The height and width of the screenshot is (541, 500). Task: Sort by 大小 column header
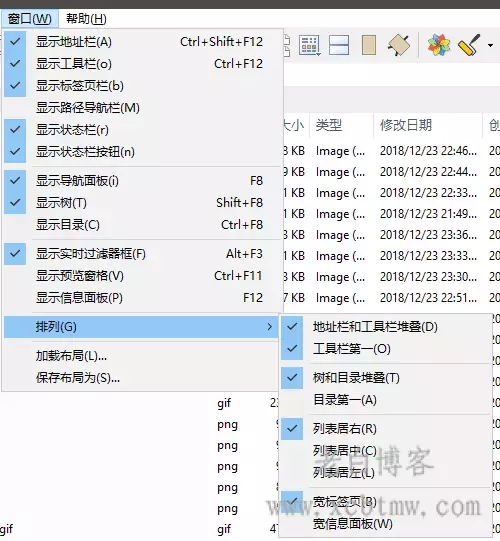(x=295, y=125)
